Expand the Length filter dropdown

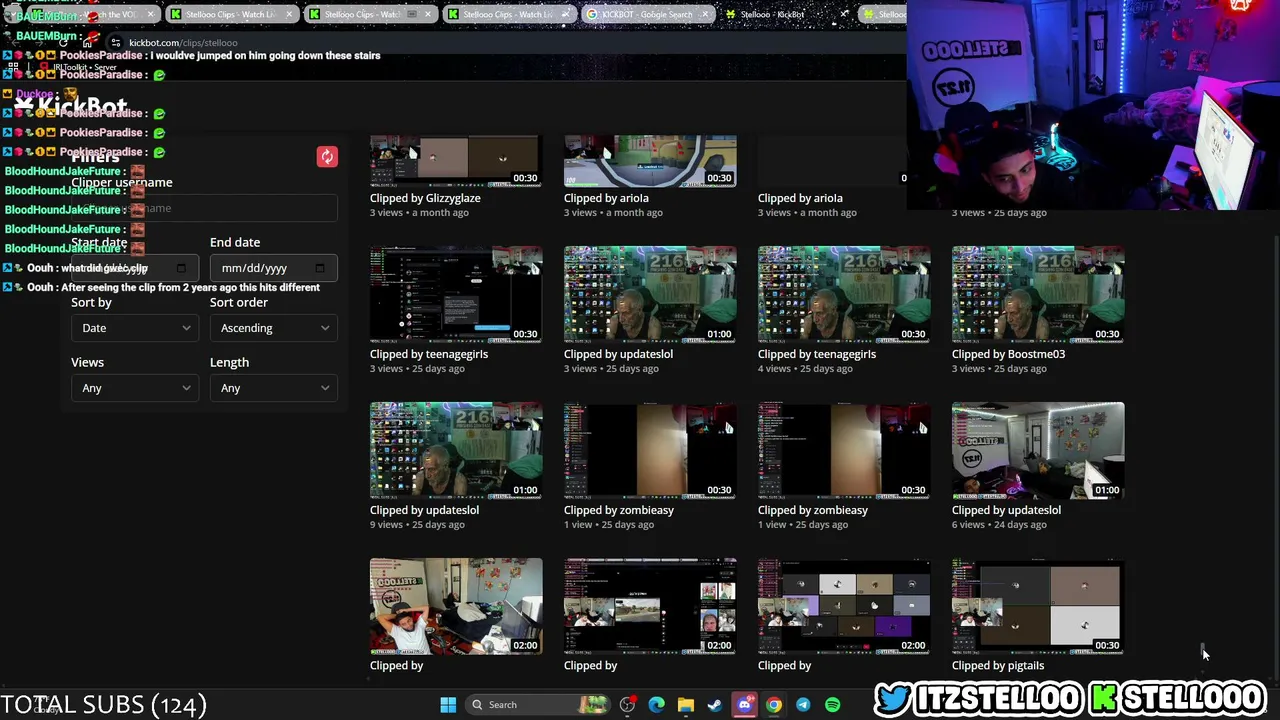pos(273,388)
